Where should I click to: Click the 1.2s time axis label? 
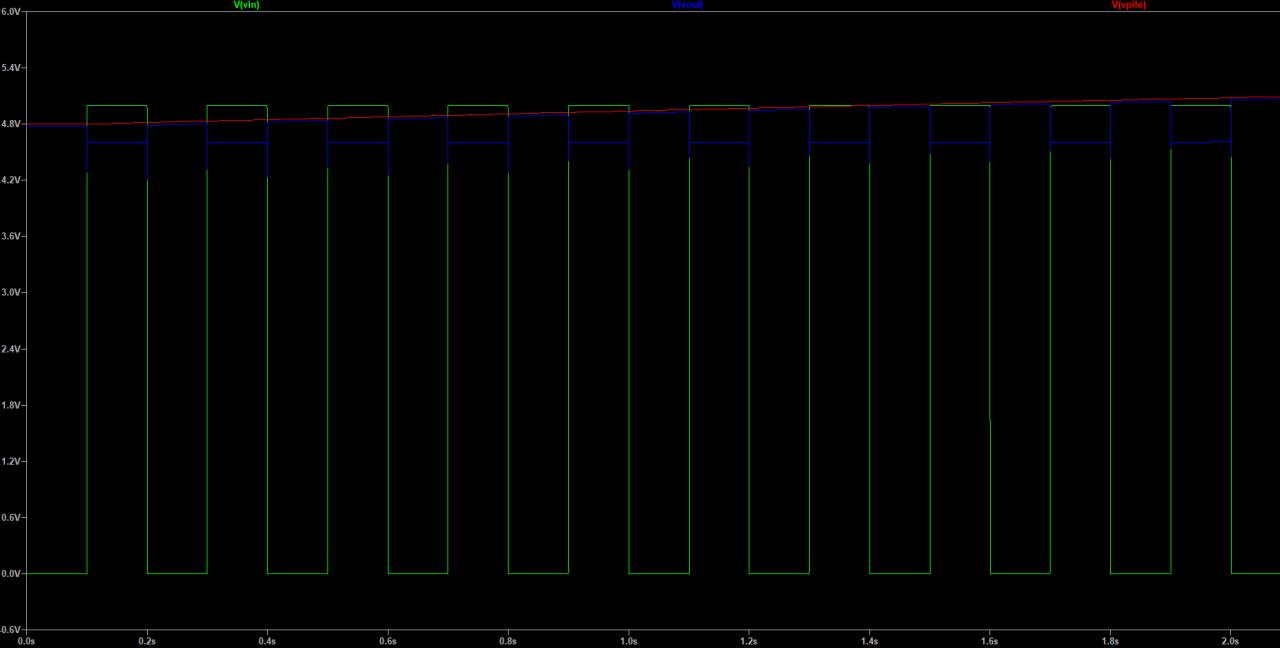[x=749, y=641]
